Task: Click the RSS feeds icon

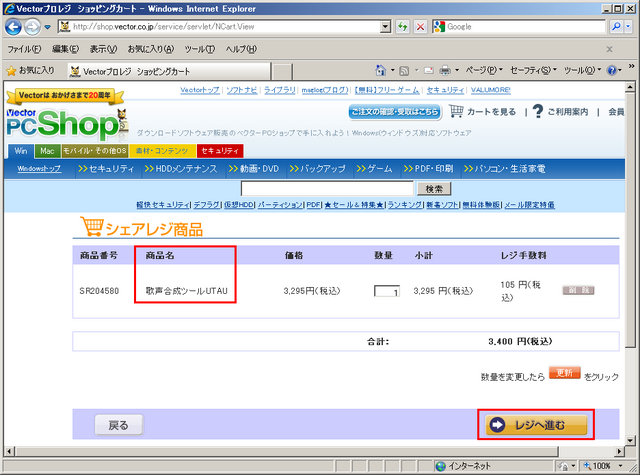Action: 404,71
